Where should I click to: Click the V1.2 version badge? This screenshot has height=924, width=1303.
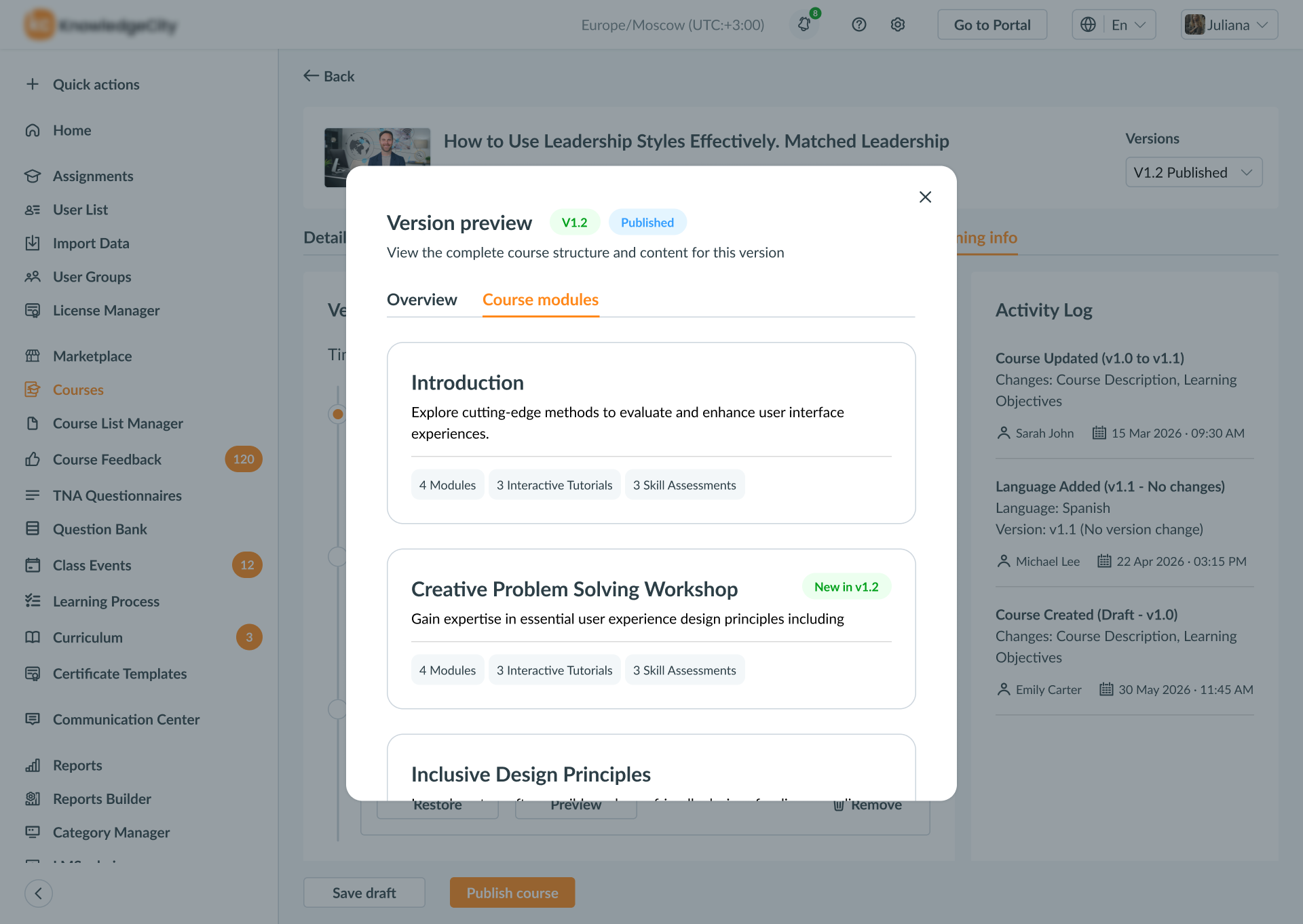pos(574,223)
